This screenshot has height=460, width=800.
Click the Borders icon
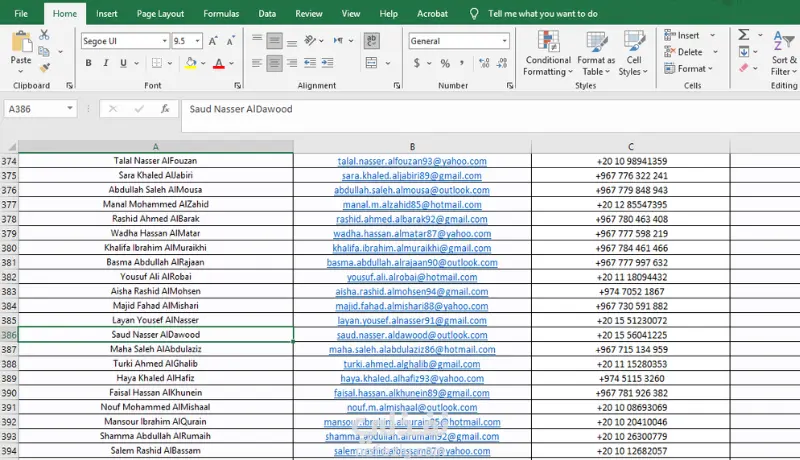tap(157, 63)
